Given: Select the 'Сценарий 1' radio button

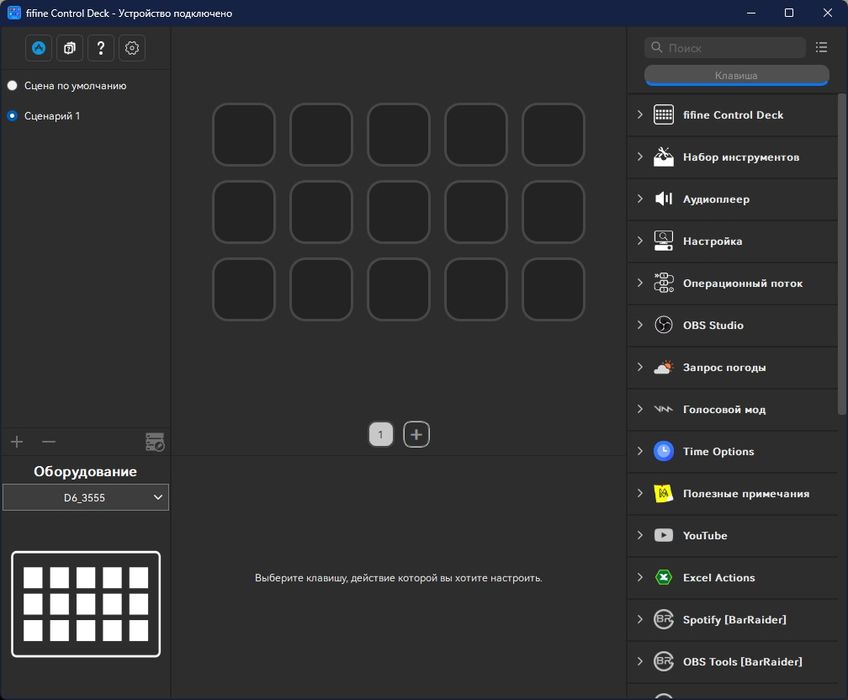Looking at the screenshot, I should 12,116.
